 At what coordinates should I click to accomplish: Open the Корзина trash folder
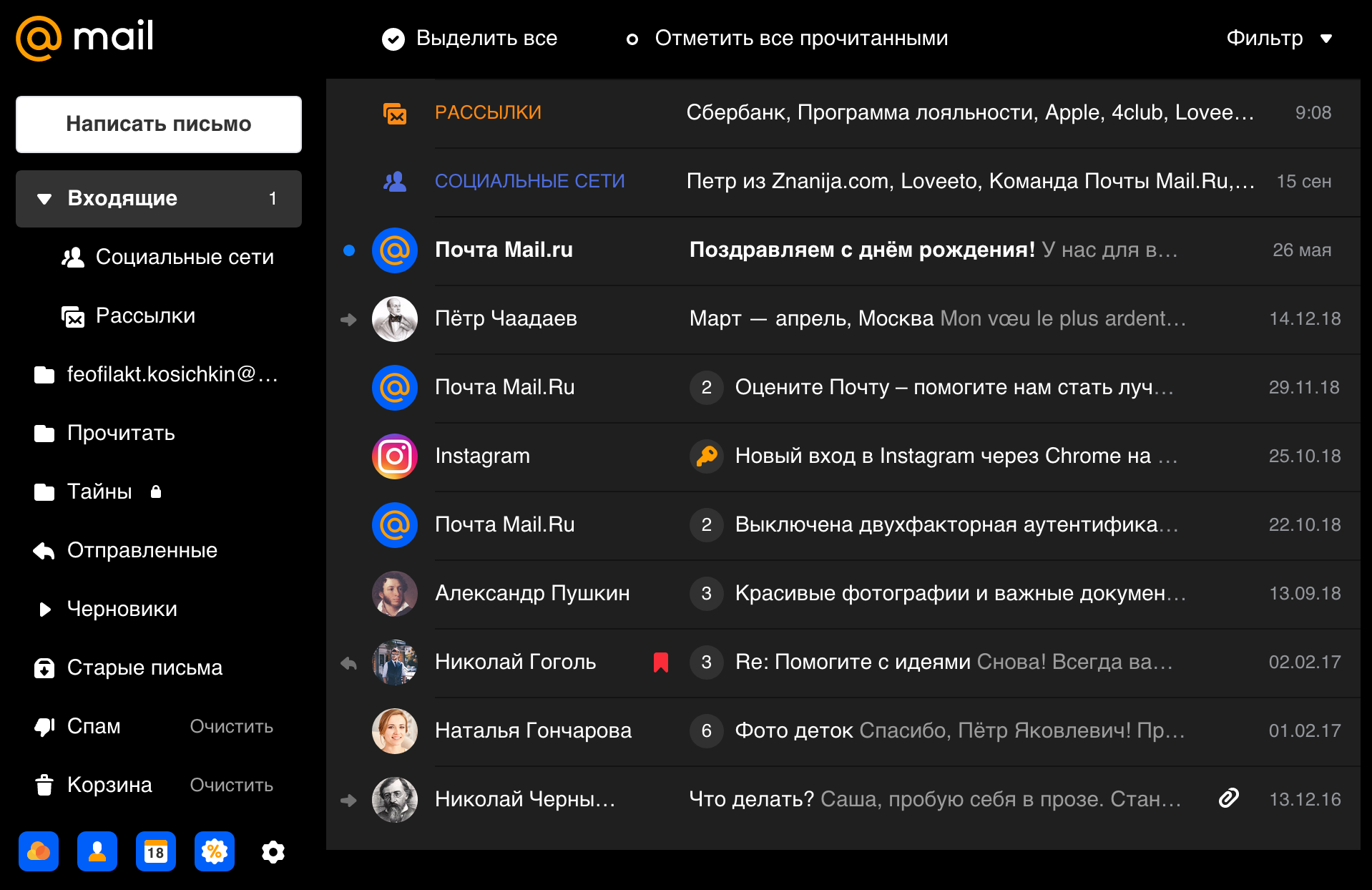[94, 785]
